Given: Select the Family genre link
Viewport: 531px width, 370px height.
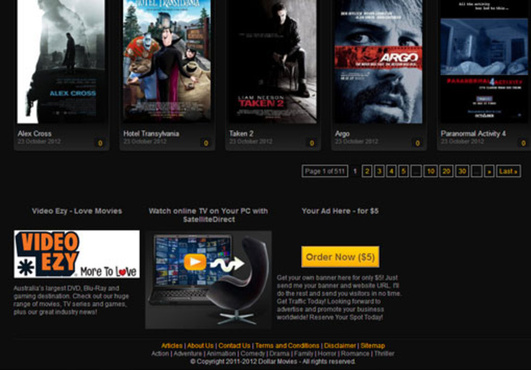Looking at the screenshot, I should [303, 353].
